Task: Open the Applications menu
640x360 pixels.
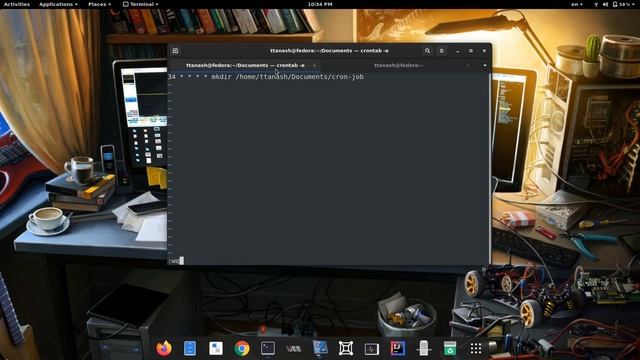Action: click(x=58, y=4)
